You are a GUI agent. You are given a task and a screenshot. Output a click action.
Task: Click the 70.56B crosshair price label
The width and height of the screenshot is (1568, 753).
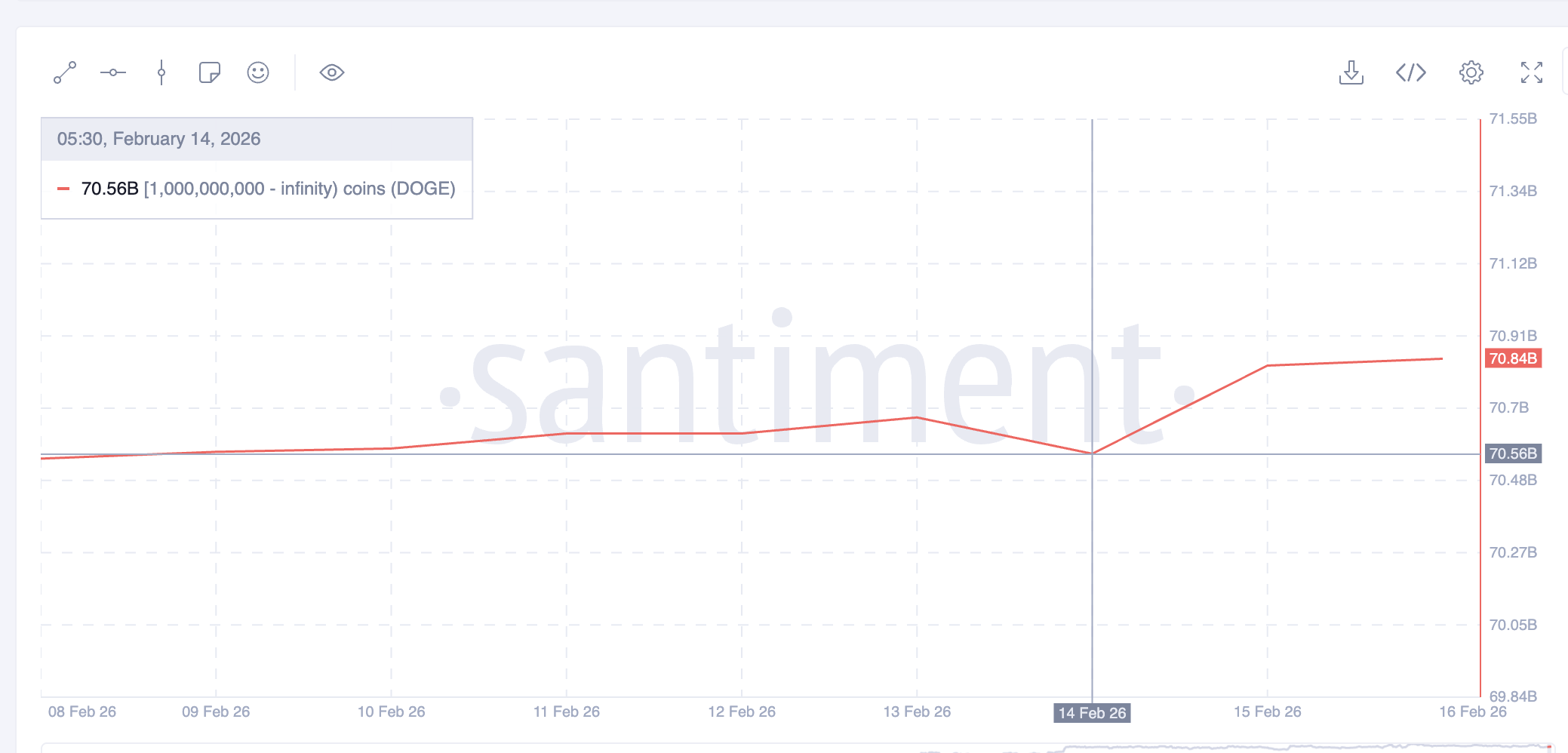tap(1512, 453)
